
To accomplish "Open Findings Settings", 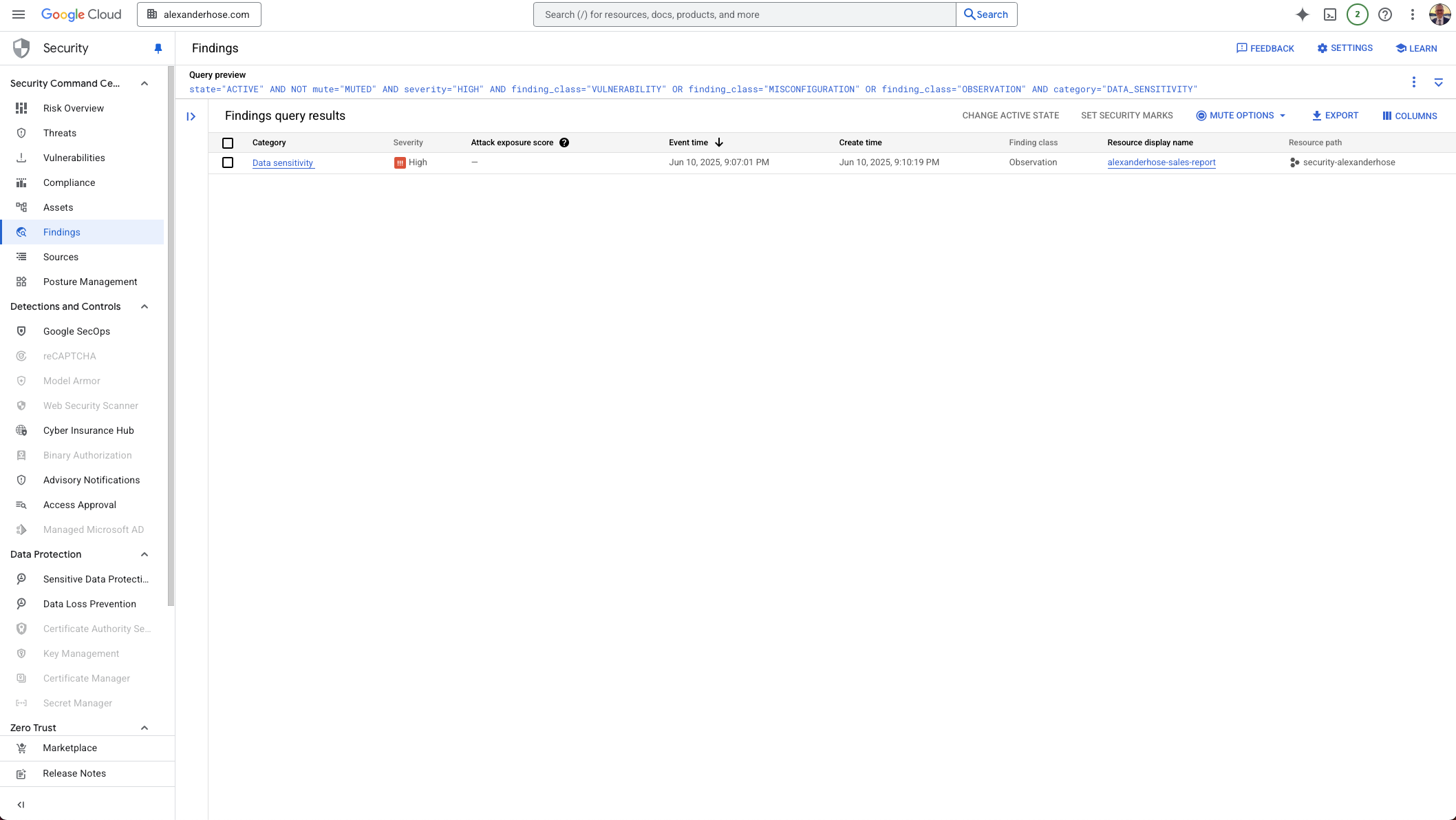I will click(1345, 48).
